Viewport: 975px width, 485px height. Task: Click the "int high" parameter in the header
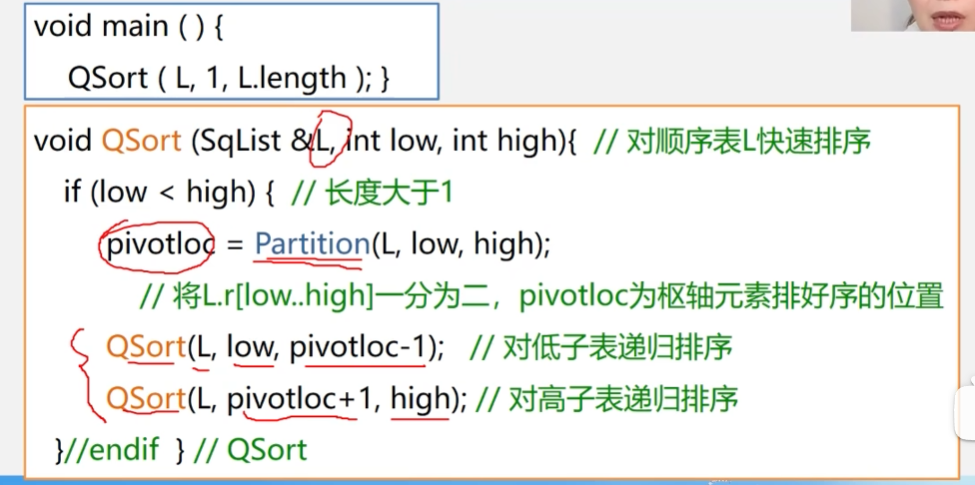click(504, 142)
